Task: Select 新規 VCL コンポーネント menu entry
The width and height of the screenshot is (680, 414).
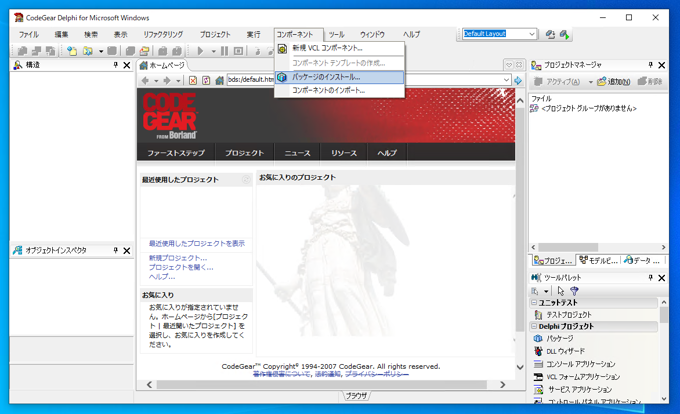Action: 340,48
